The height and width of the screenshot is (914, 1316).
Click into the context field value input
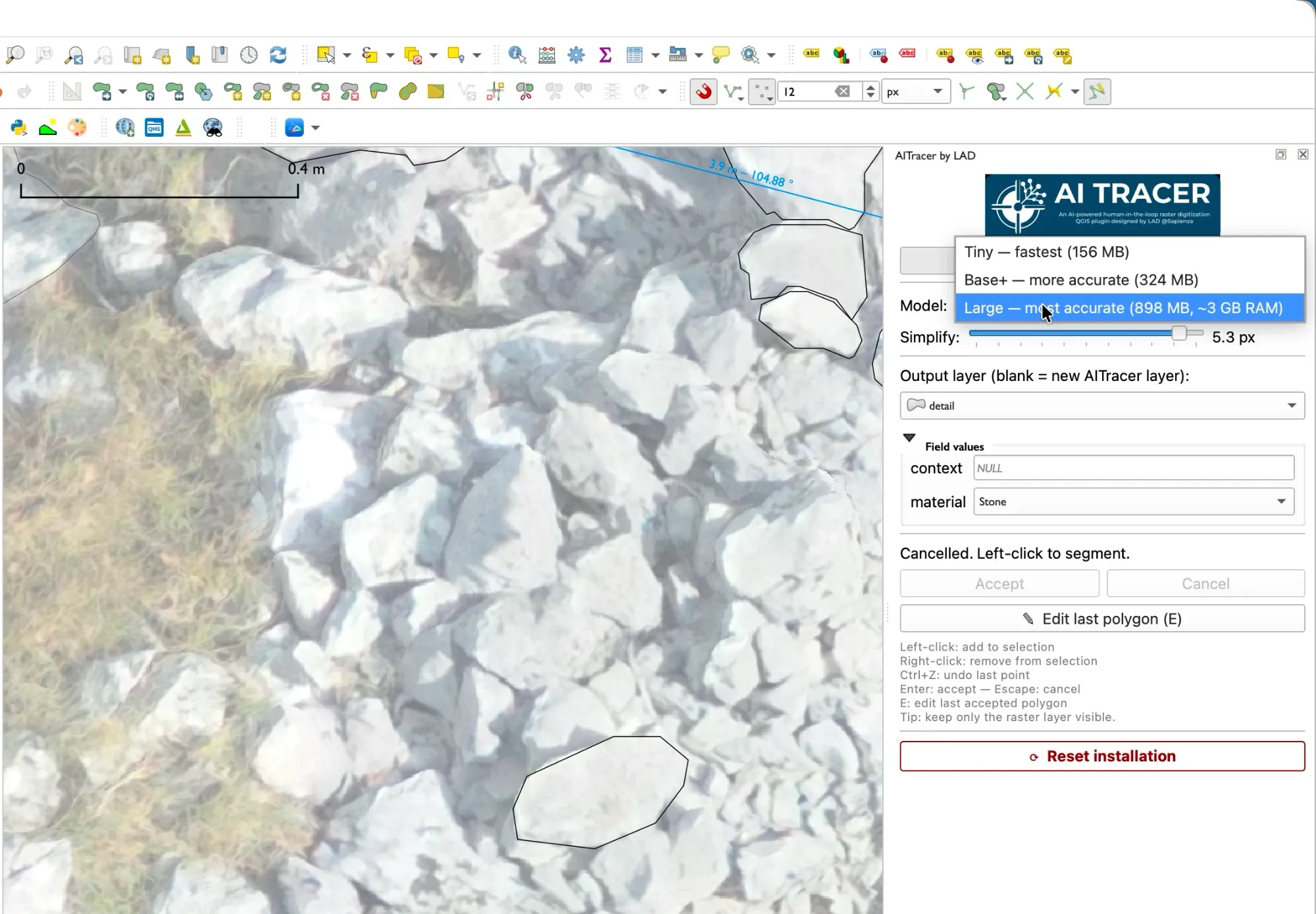click(1134, 468)
